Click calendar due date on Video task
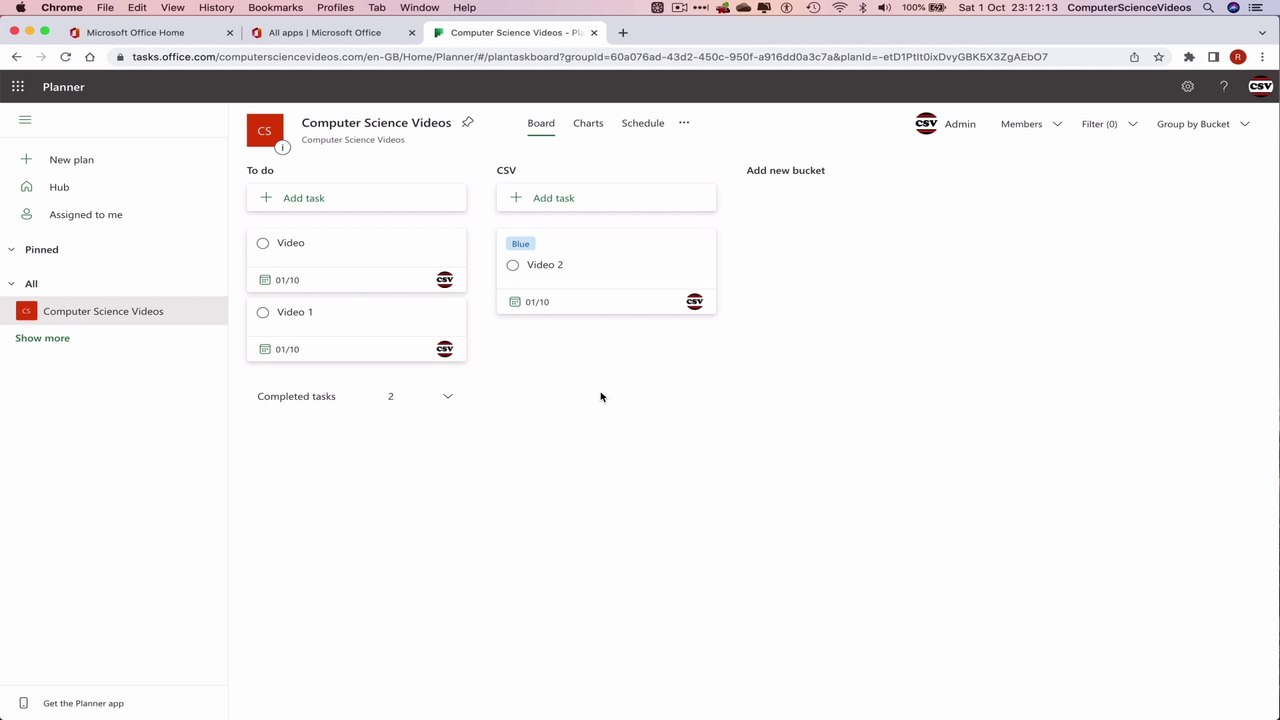Viewport: 1280px width, 720px height. pyautogui.click(x=279, y=280)
